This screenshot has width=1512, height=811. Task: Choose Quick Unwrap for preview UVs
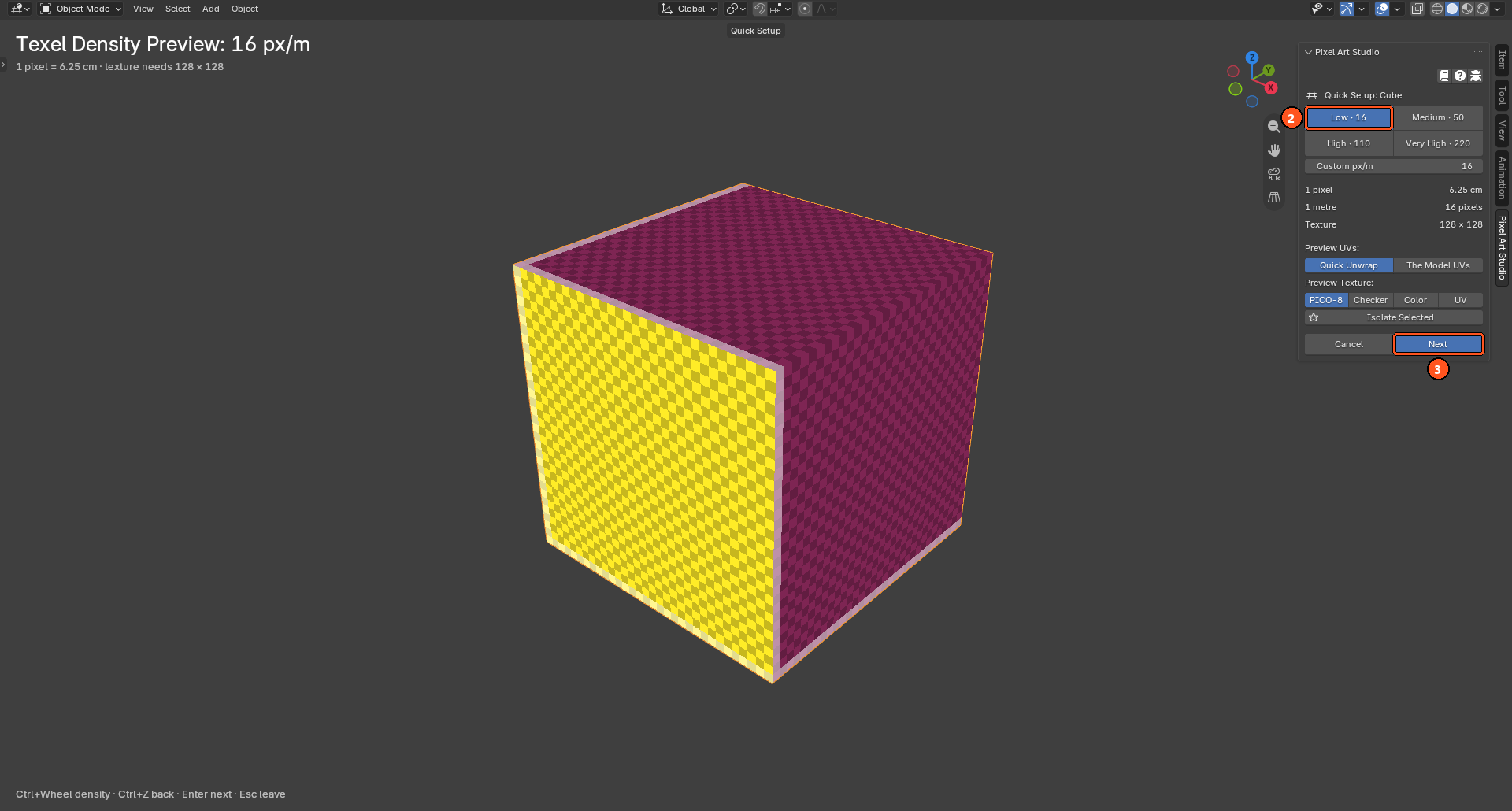(1349, 265)
